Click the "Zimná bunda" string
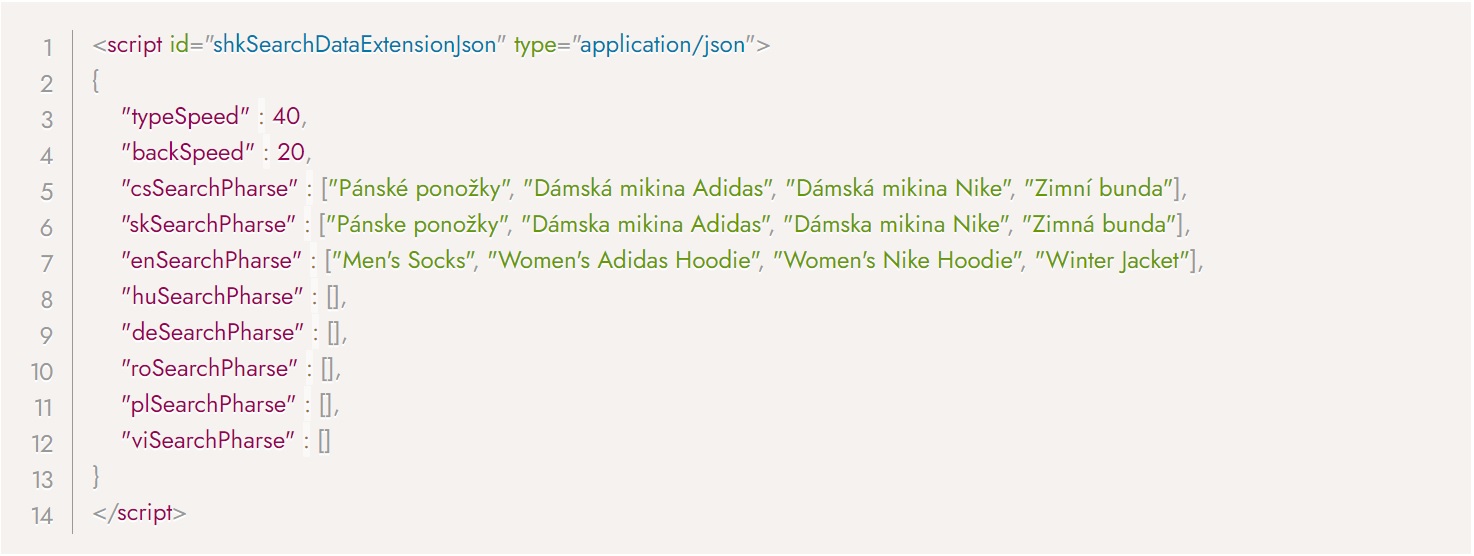The width and height of the screenshot is (1474, 556). [1100, 225]
